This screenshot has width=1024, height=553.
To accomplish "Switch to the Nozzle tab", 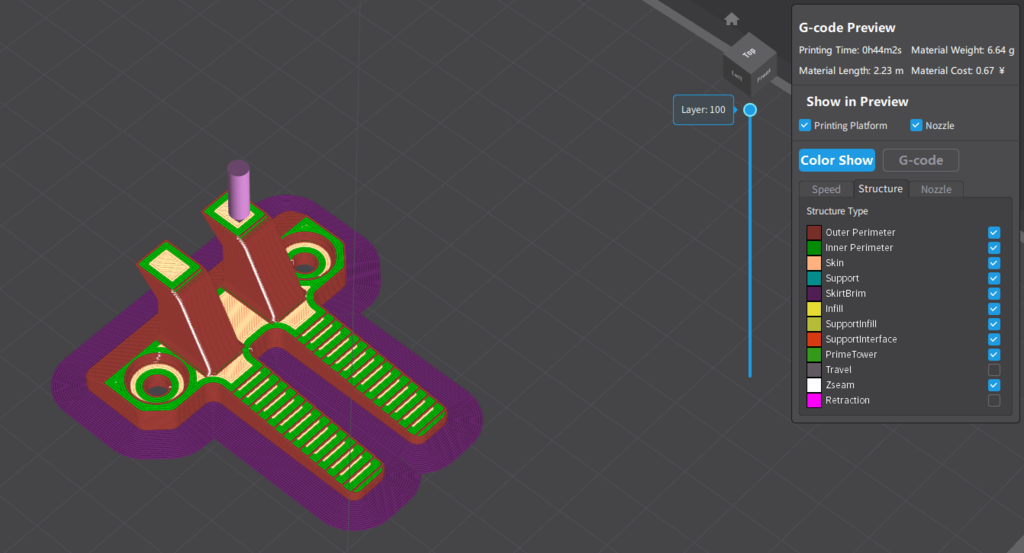I will pyautogui.click(x=936, y=189).
